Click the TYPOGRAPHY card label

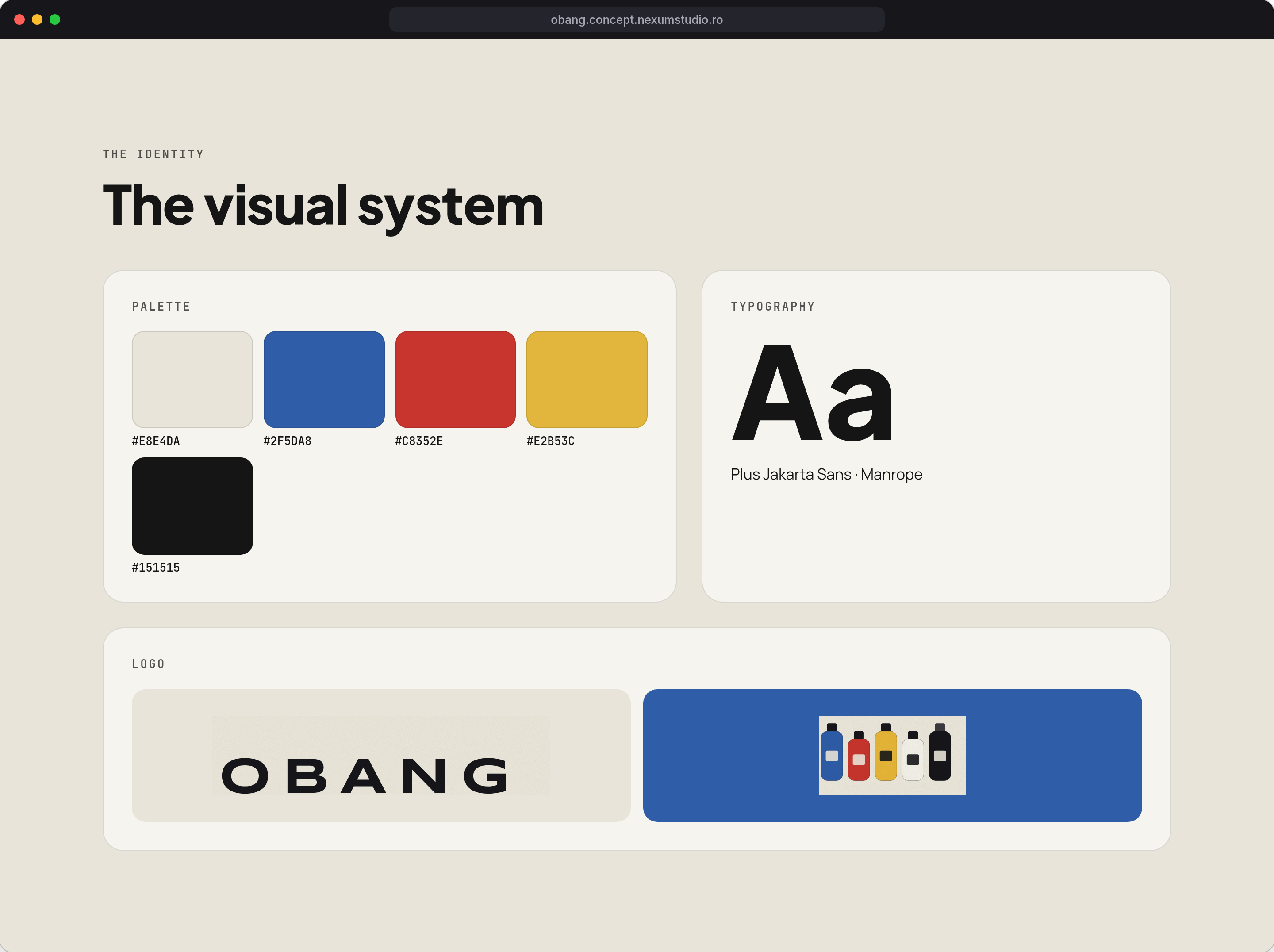click(x=773, y=307)
